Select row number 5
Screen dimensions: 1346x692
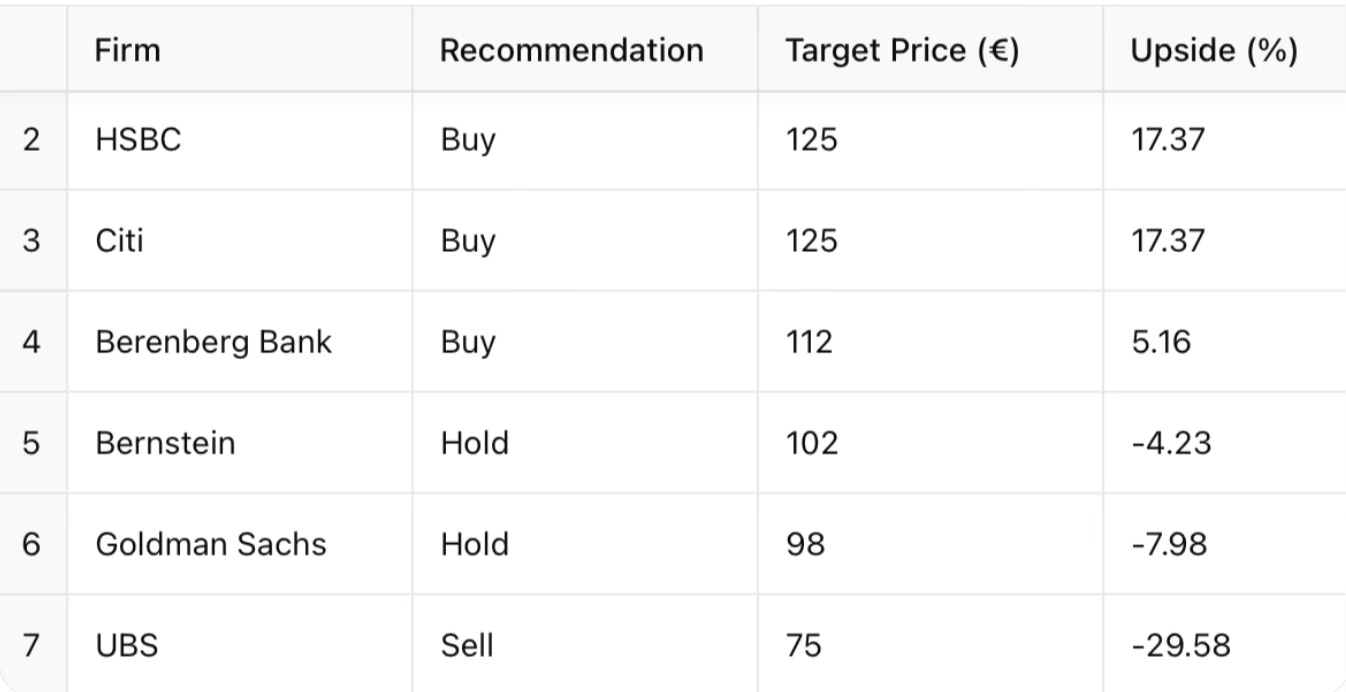32,442
